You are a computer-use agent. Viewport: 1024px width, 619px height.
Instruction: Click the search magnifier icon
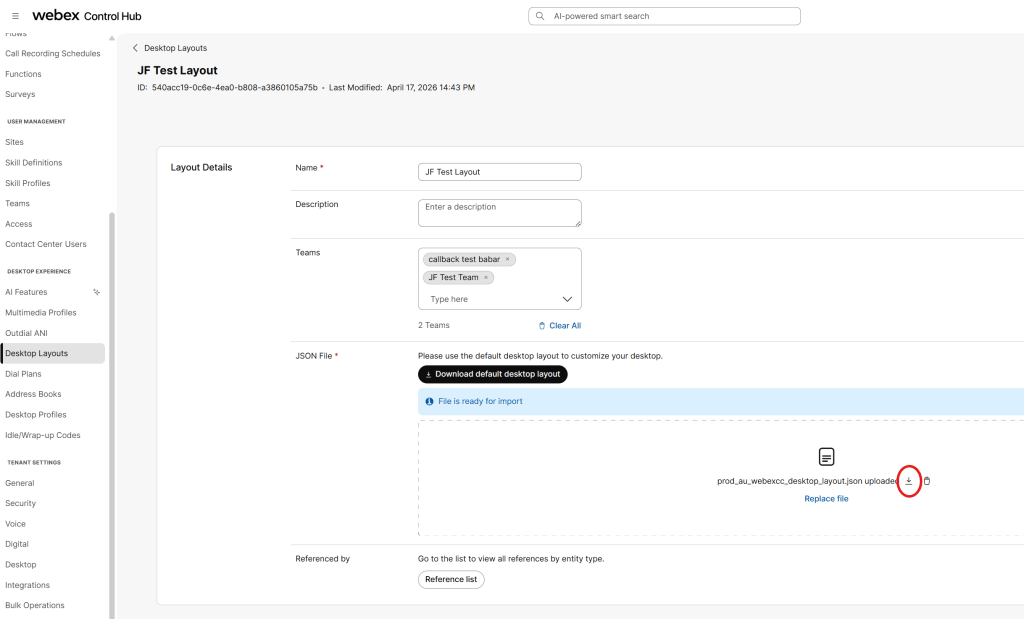click(541, 16)
